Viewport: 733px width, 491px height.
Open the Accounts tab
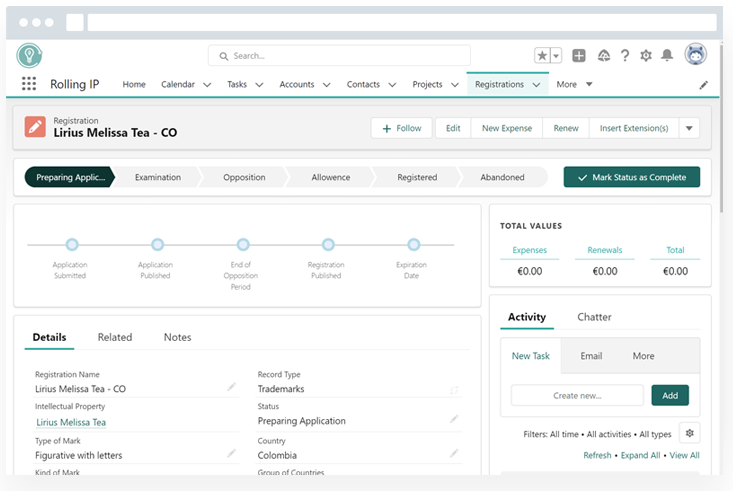[x=297, y=84]
